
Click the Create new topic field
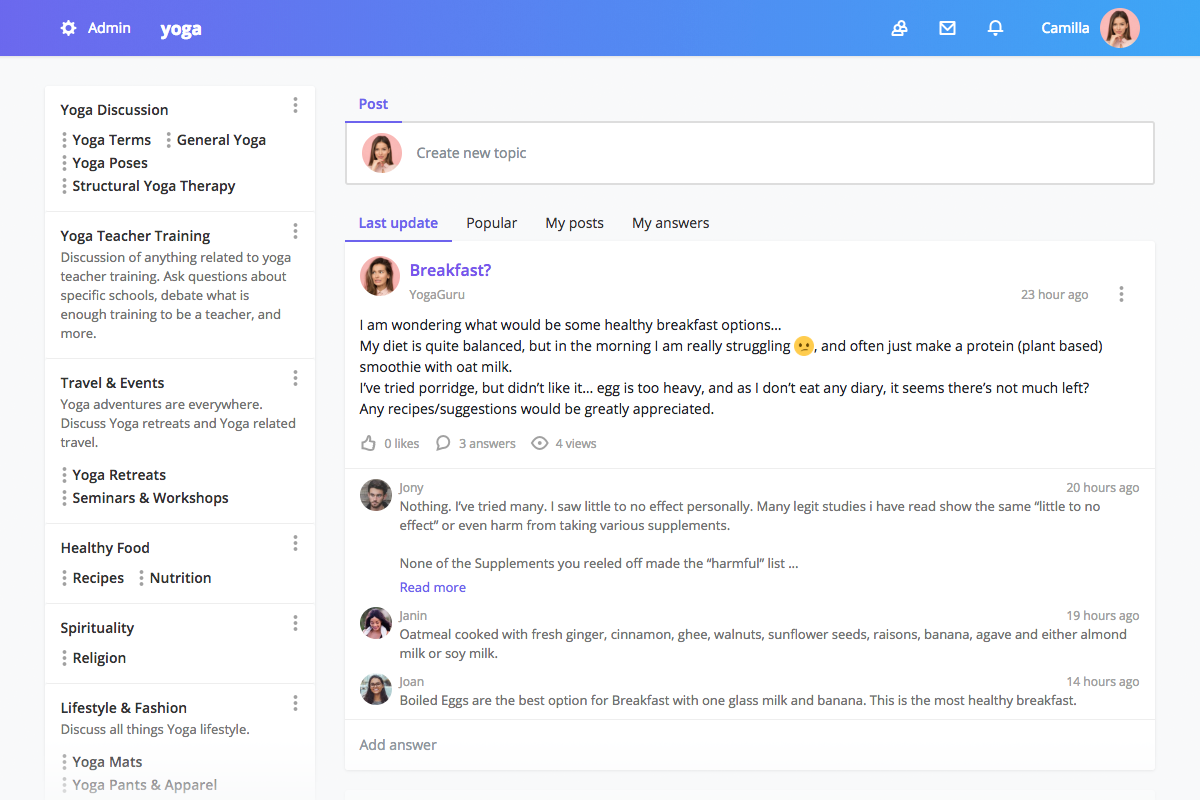(x=471, y=152)
